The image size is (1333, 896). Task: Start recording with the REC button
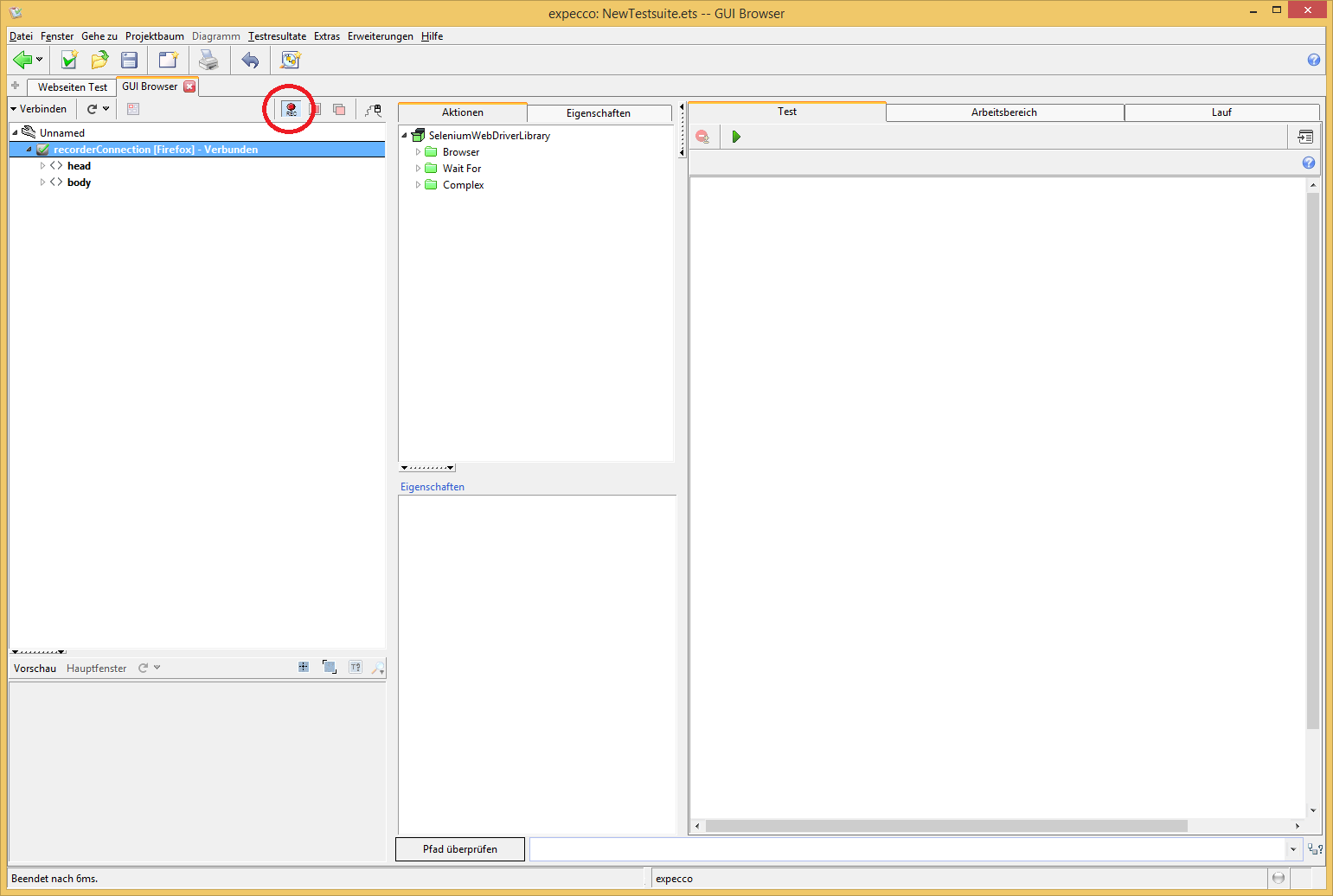tap(291, 109)
